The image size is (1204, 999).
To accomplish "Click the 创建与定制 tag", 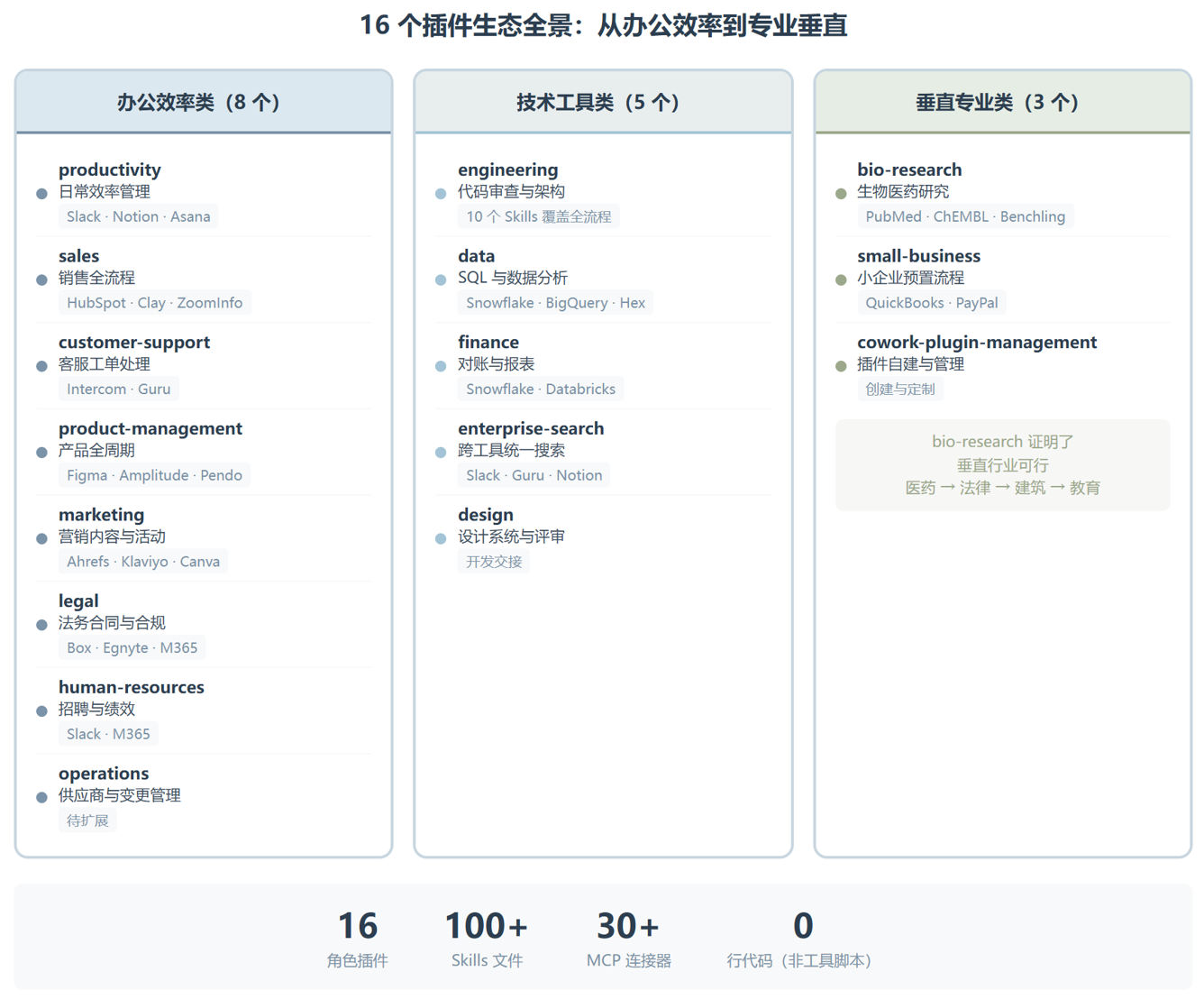I will [x=900, y=390].
